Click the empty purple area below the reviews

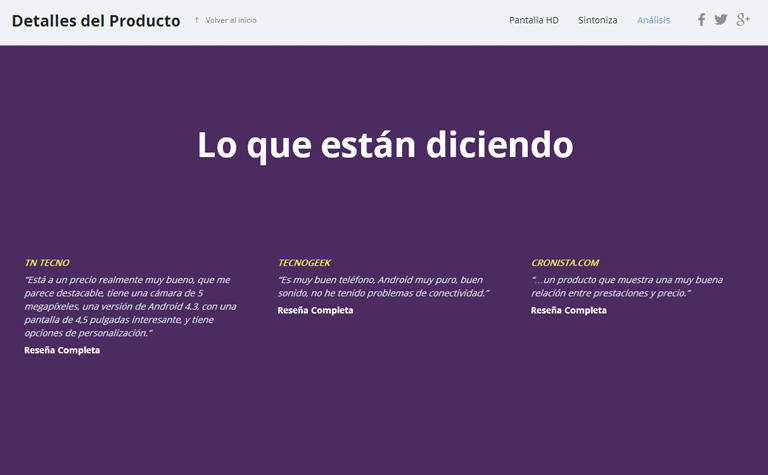(x=384, y=420)
